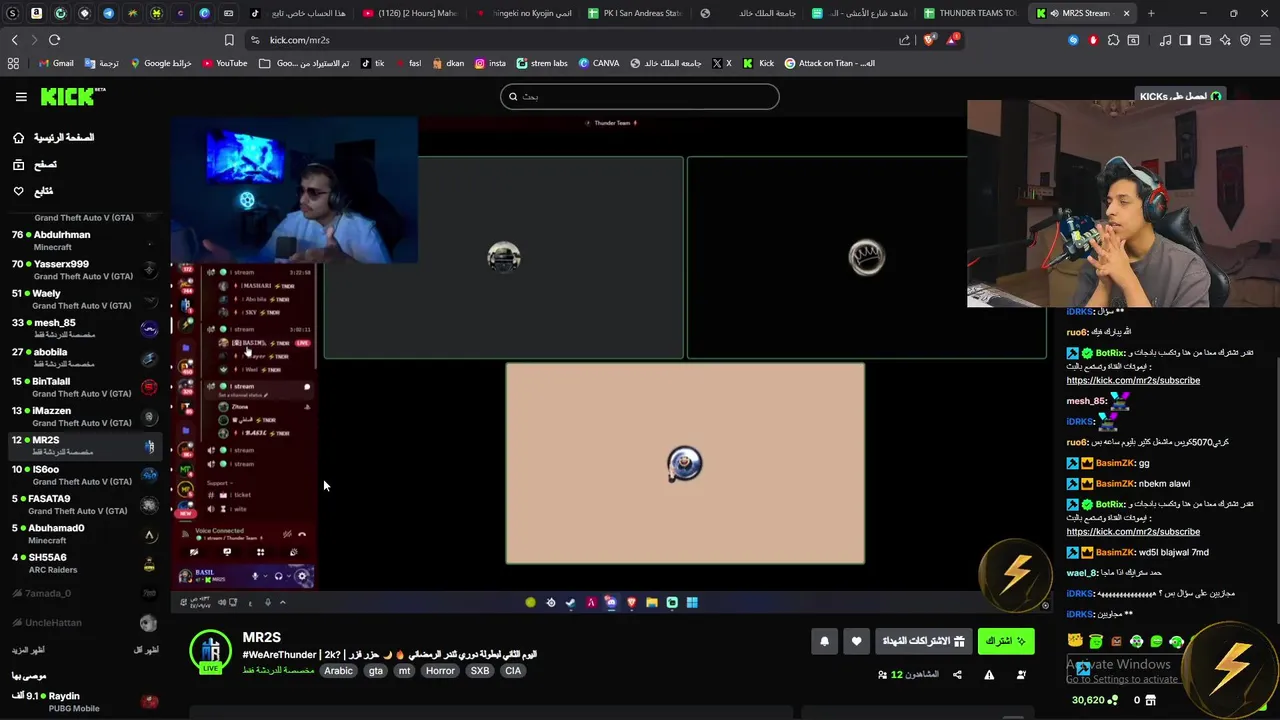Focus the Kick search input field

click(x=640, y=96)
